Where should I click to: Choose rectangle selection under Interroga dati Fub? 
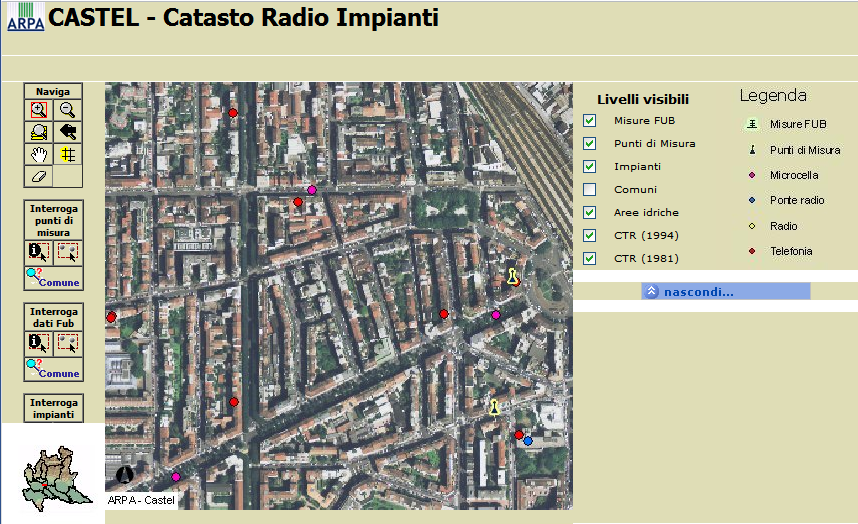pyautogui.click(x=67, y=343)
